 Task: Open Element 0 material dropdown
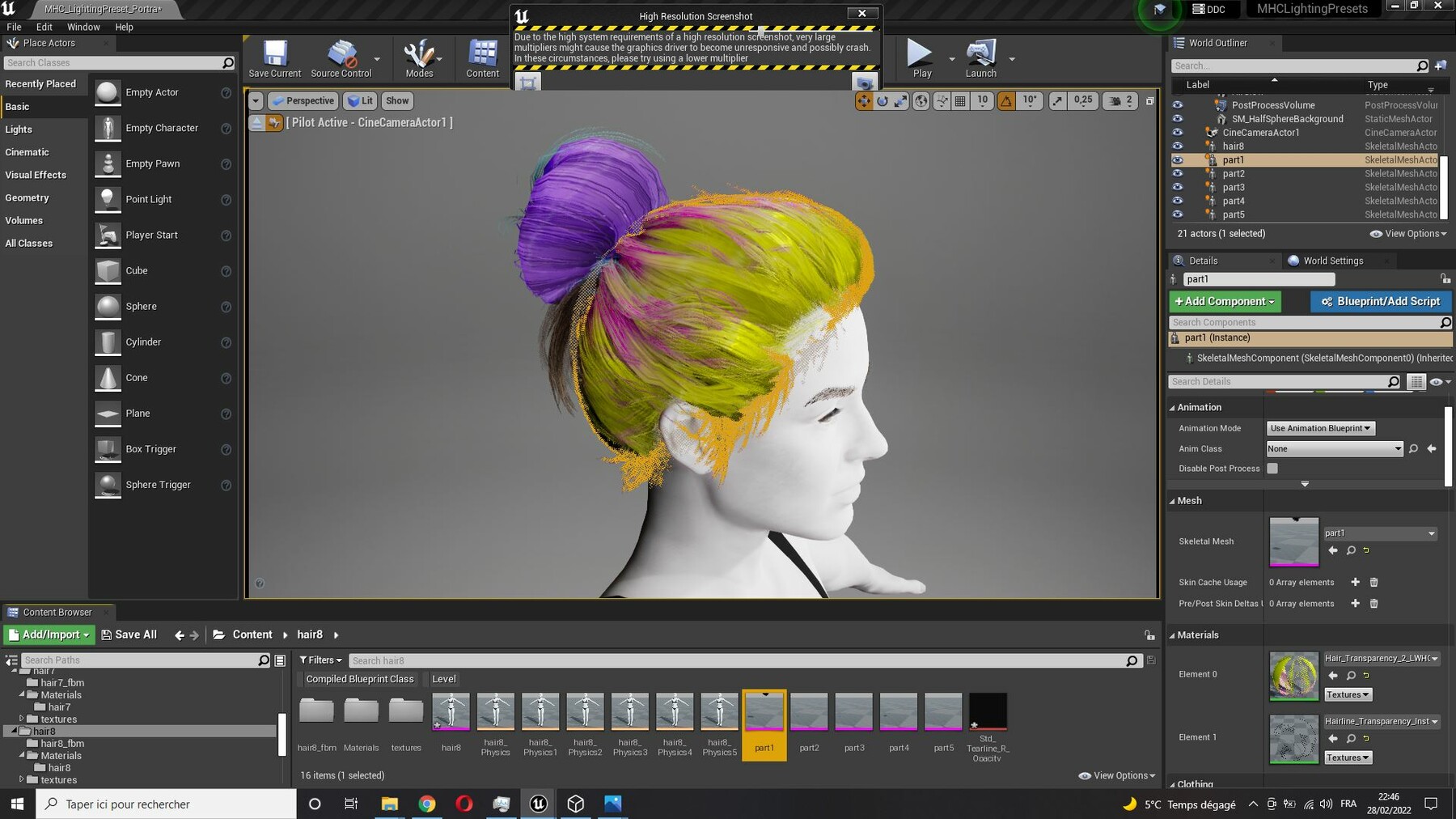point(1382,659)
